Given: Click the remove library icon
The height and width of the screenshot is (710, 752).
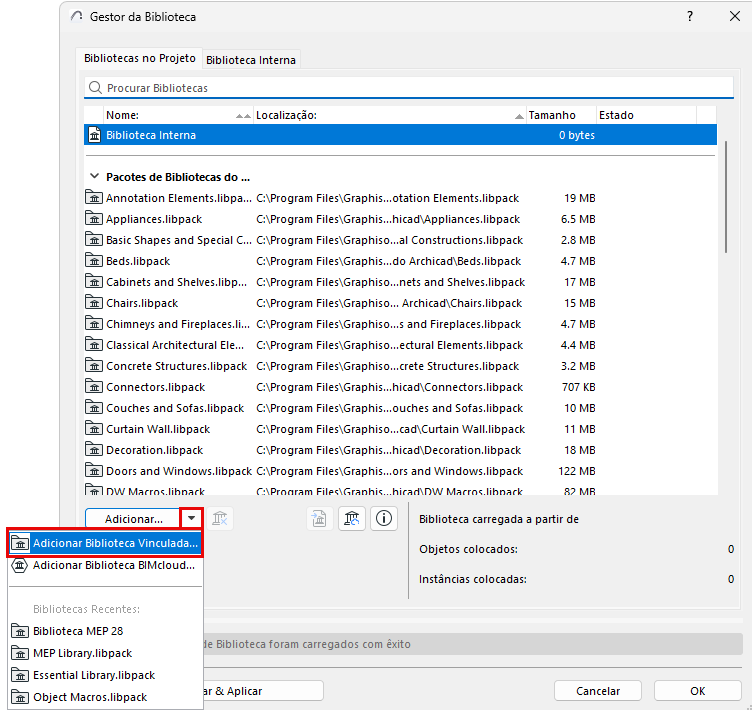Looking at the screenshot, I should tap(220, 519).
